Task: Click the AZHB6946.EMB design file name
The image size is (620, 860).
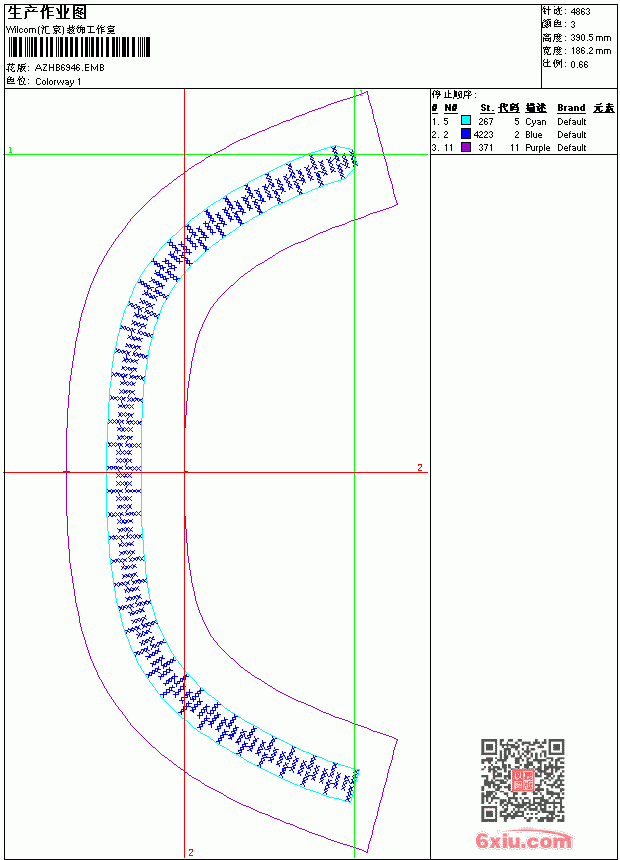Action: 69,68
